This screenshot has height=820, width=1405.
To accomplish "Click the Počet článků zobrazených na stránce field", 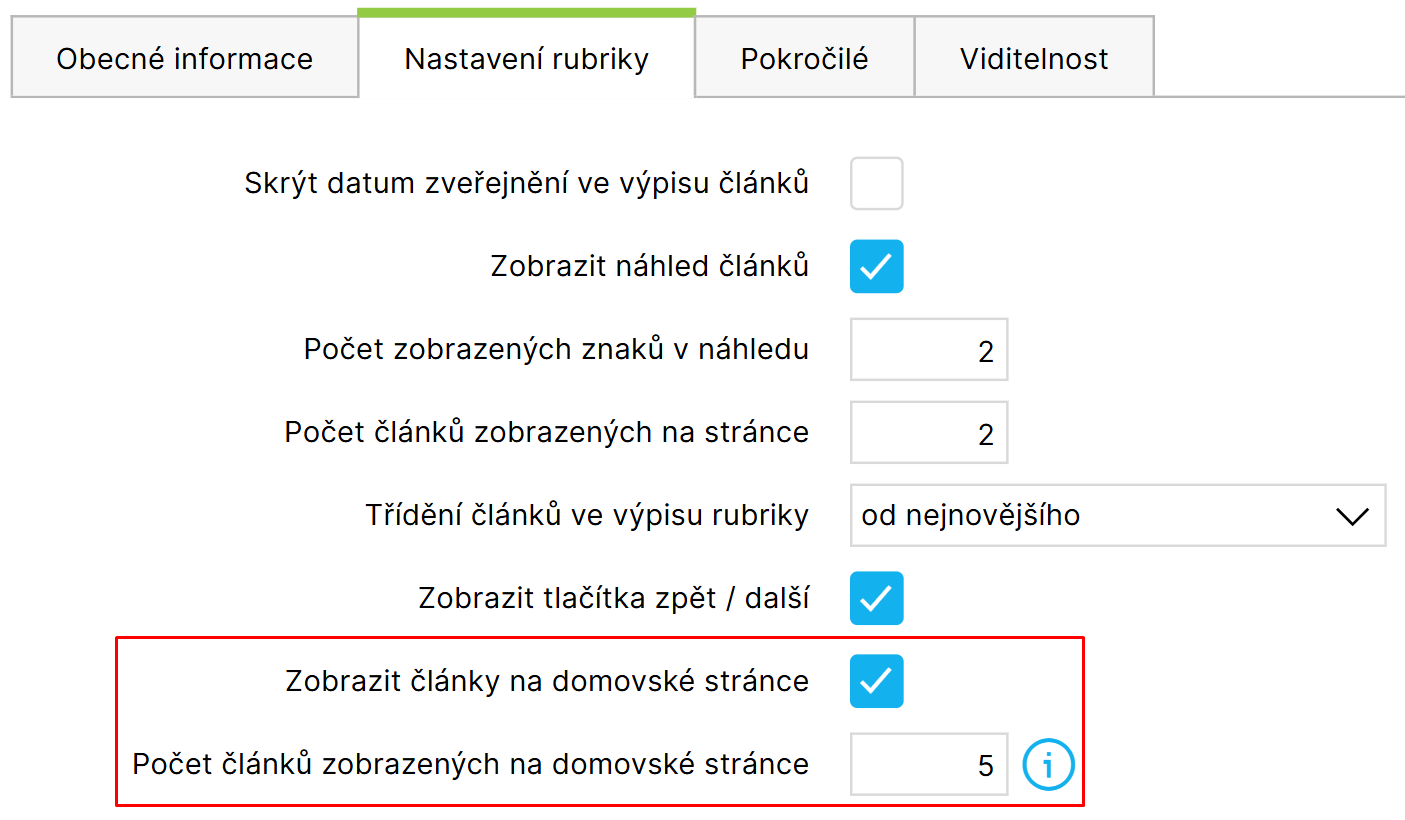I will point(928,433).
